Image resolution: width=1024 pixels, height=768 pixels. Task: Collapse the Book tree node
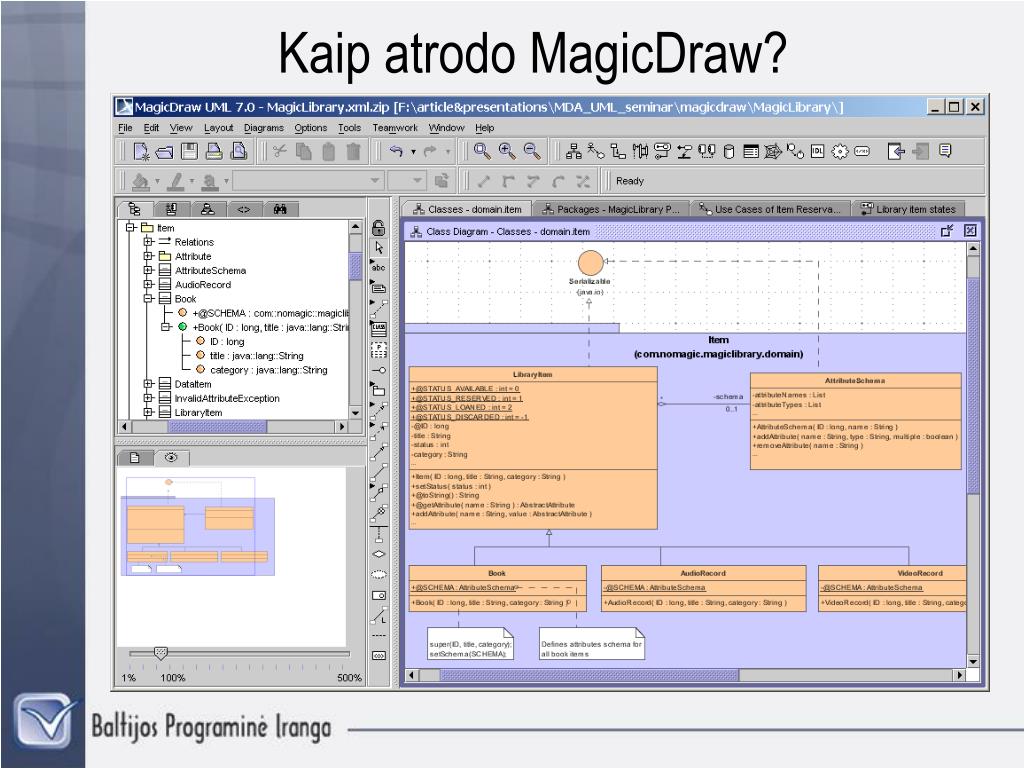148,298
